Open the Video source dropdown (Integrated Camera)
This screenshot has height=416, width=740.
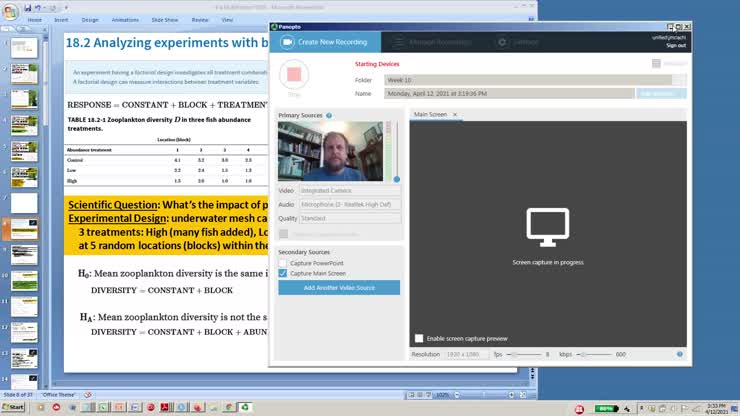click(x=350, y=191)
